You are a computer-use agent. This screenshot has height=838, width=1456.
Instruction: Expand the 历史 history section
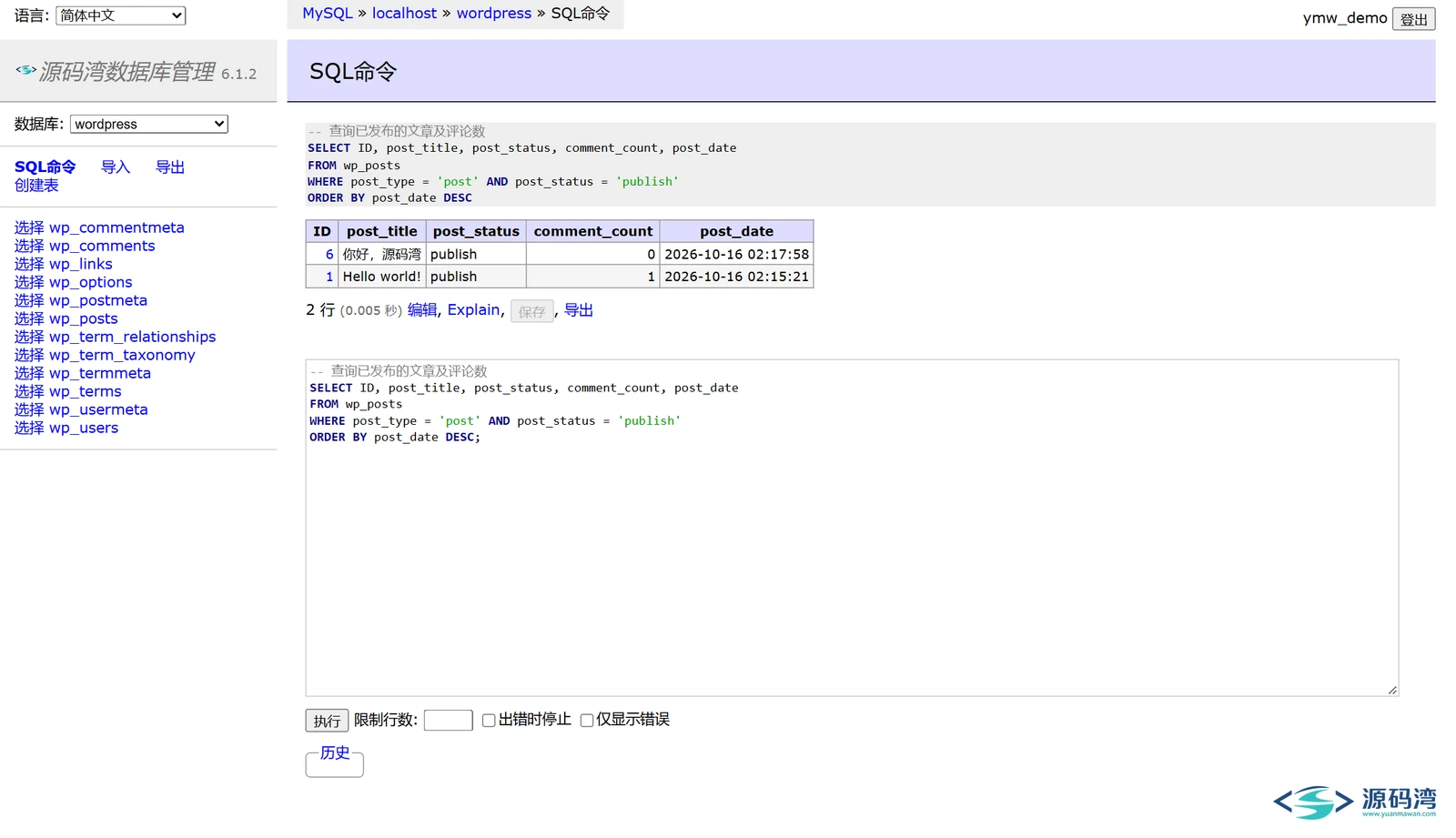click(x=335, y=752)
